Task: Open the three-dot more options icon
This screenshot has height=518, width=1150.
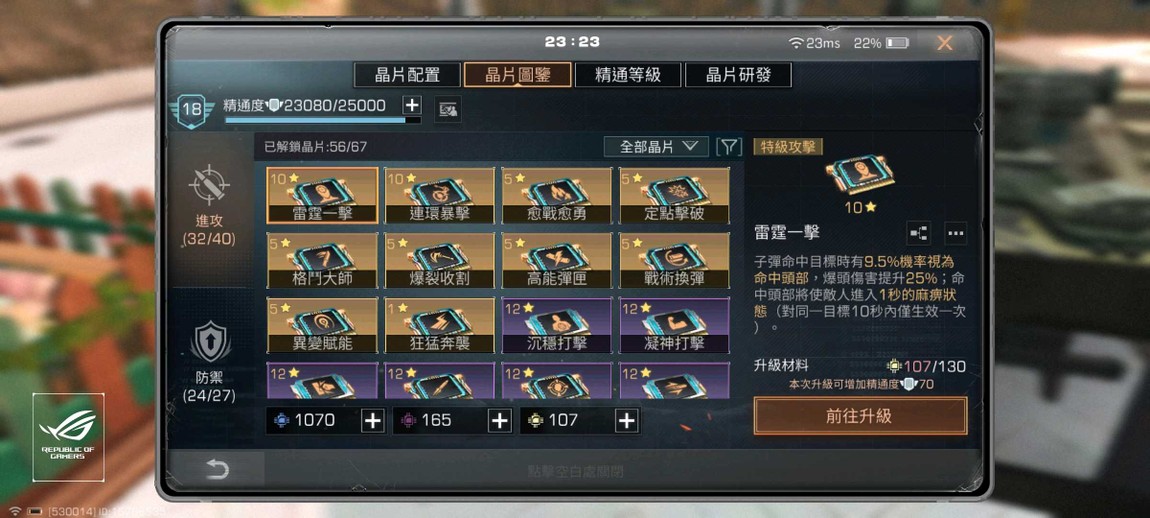Action: [955, 233]
